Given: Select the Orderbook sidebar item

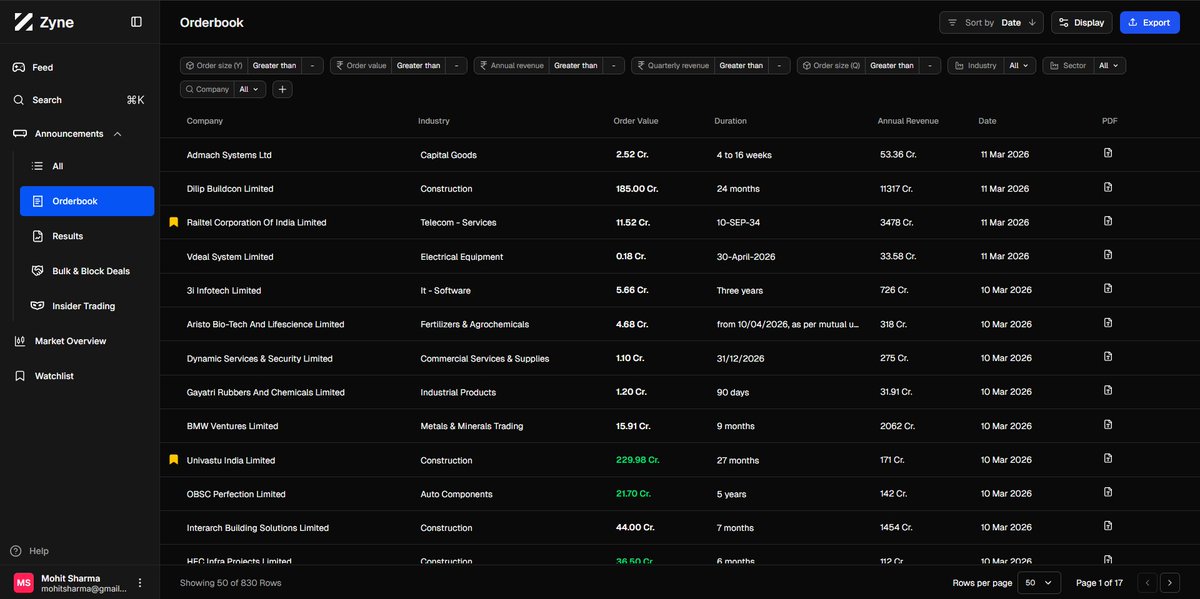Looking at the screenshot, I should tap(87, 201).
